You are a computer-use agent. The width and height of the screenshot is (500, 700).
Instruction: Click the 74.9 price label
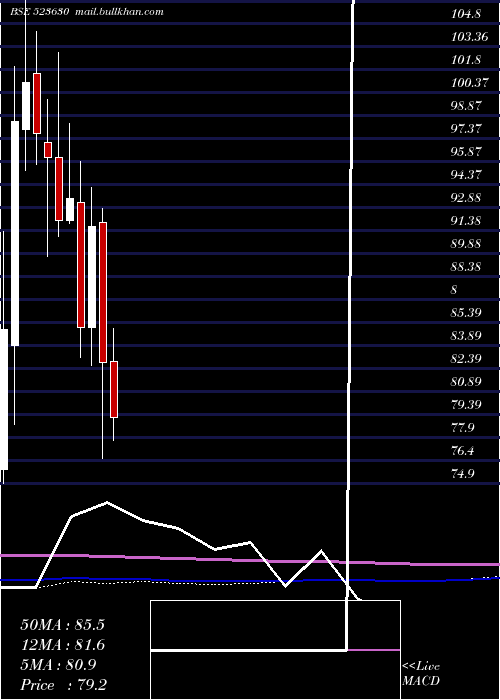(462, 473)
